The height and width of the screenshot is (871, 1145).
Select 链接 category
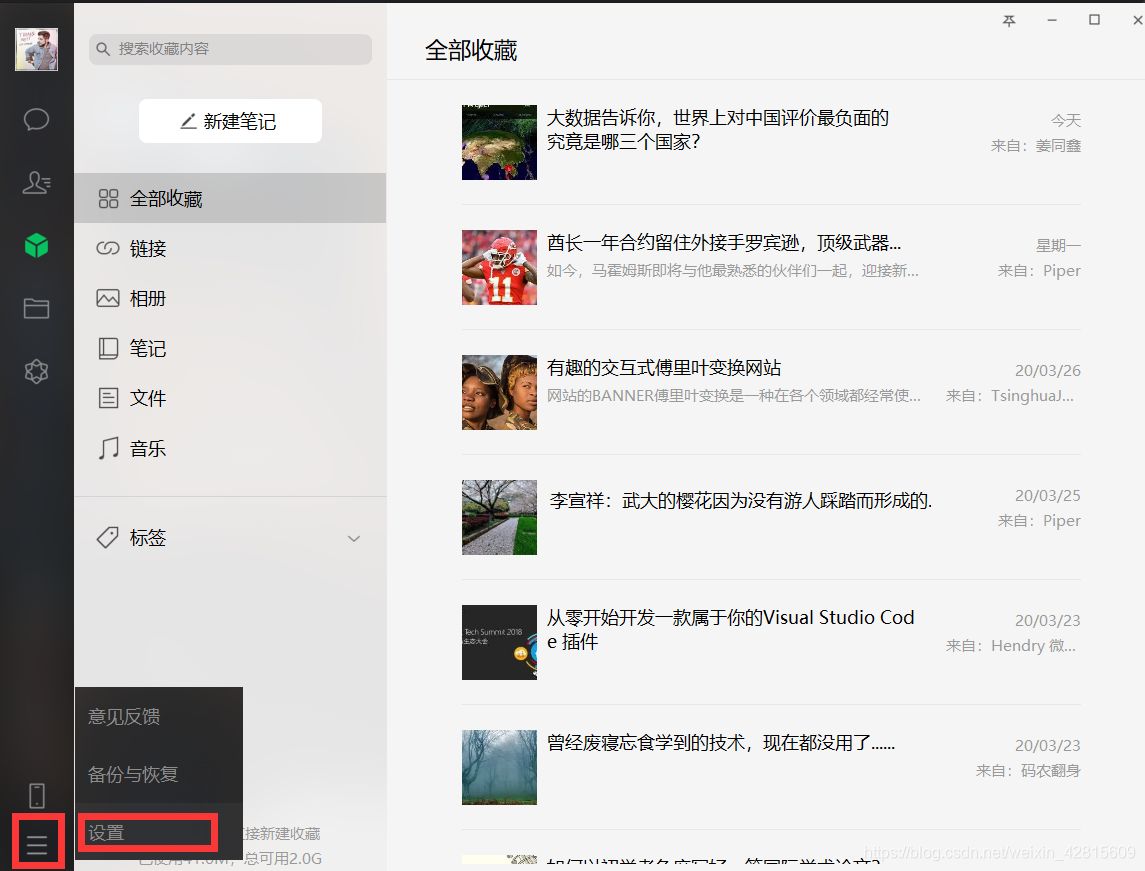[230, 248]
